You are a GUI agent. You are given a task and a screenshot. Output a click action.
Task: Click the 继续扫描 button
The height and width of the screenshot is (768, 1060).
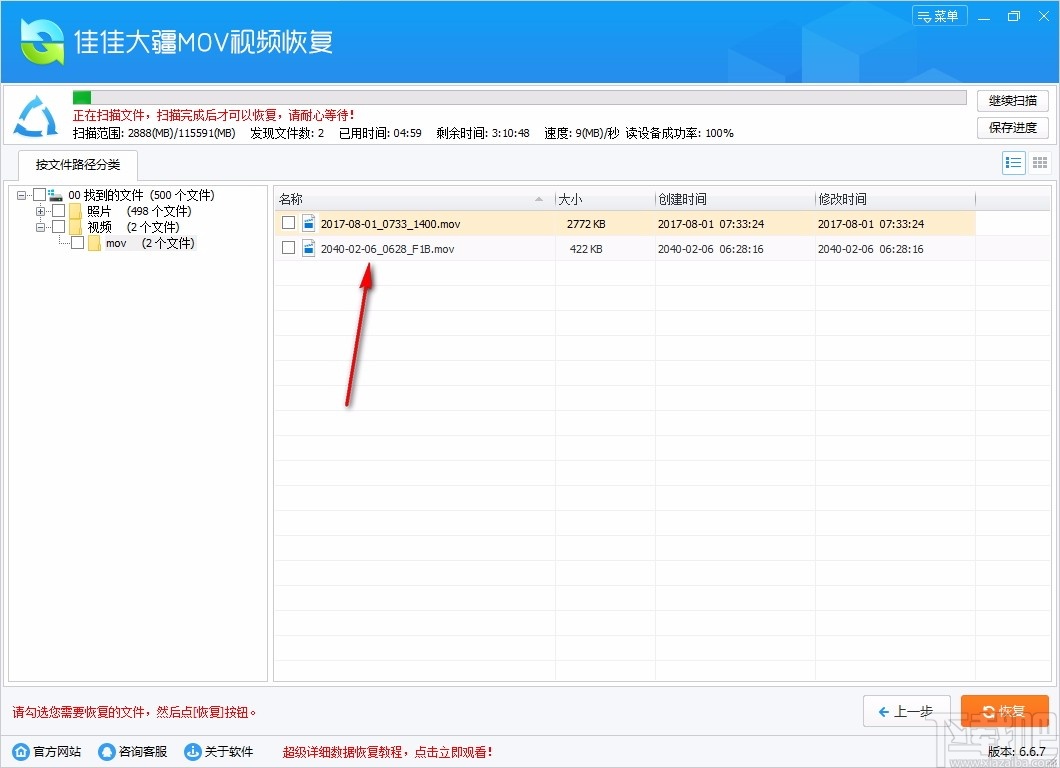[1011, 100]
